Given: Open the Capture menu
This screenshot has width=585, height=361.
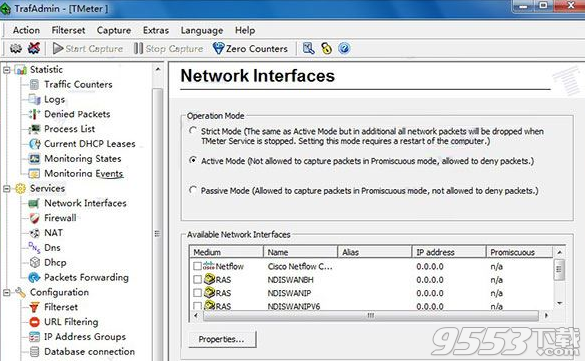Looking at the screenshot, I should coord(114,30).
